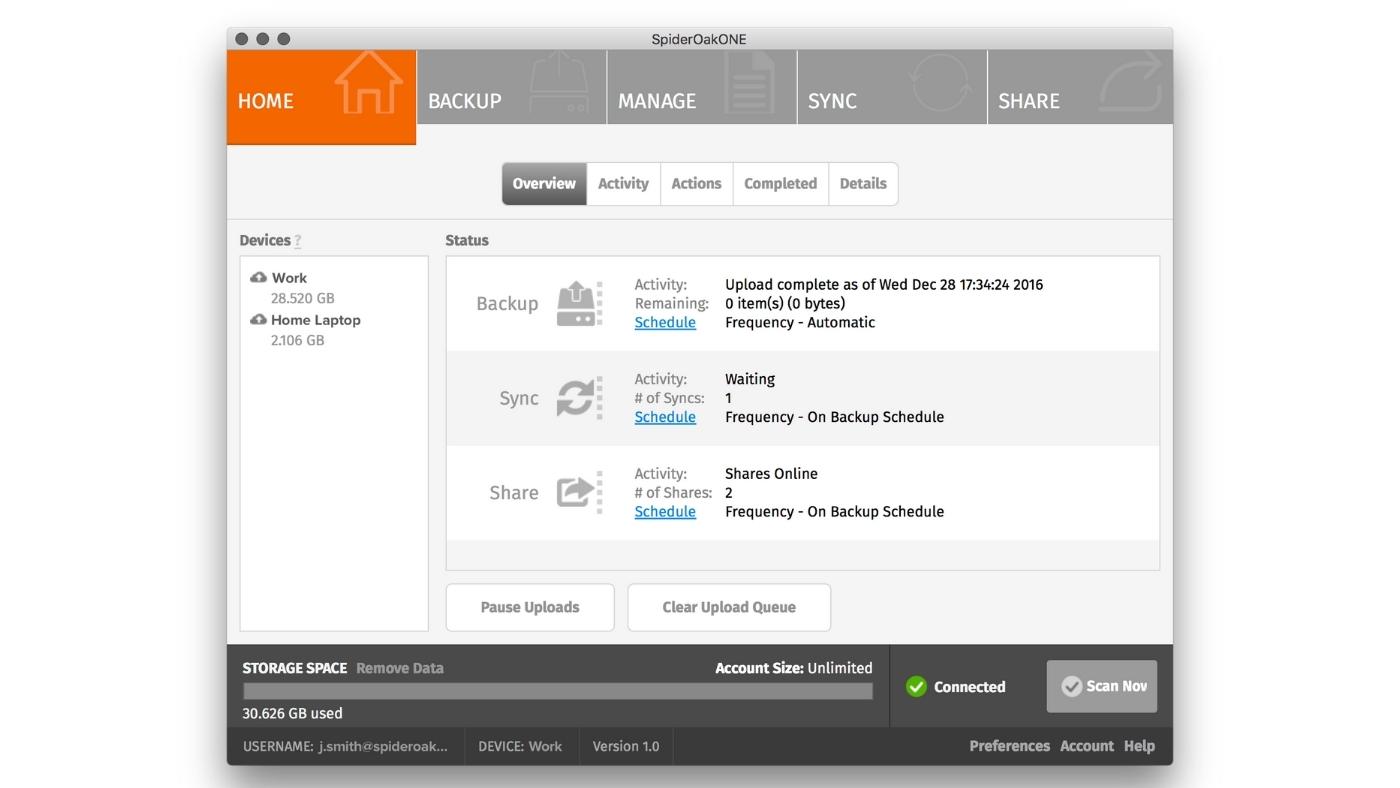Open the Help footer link
This screenshot has height=788, width=1400.
click(1139, 746)
